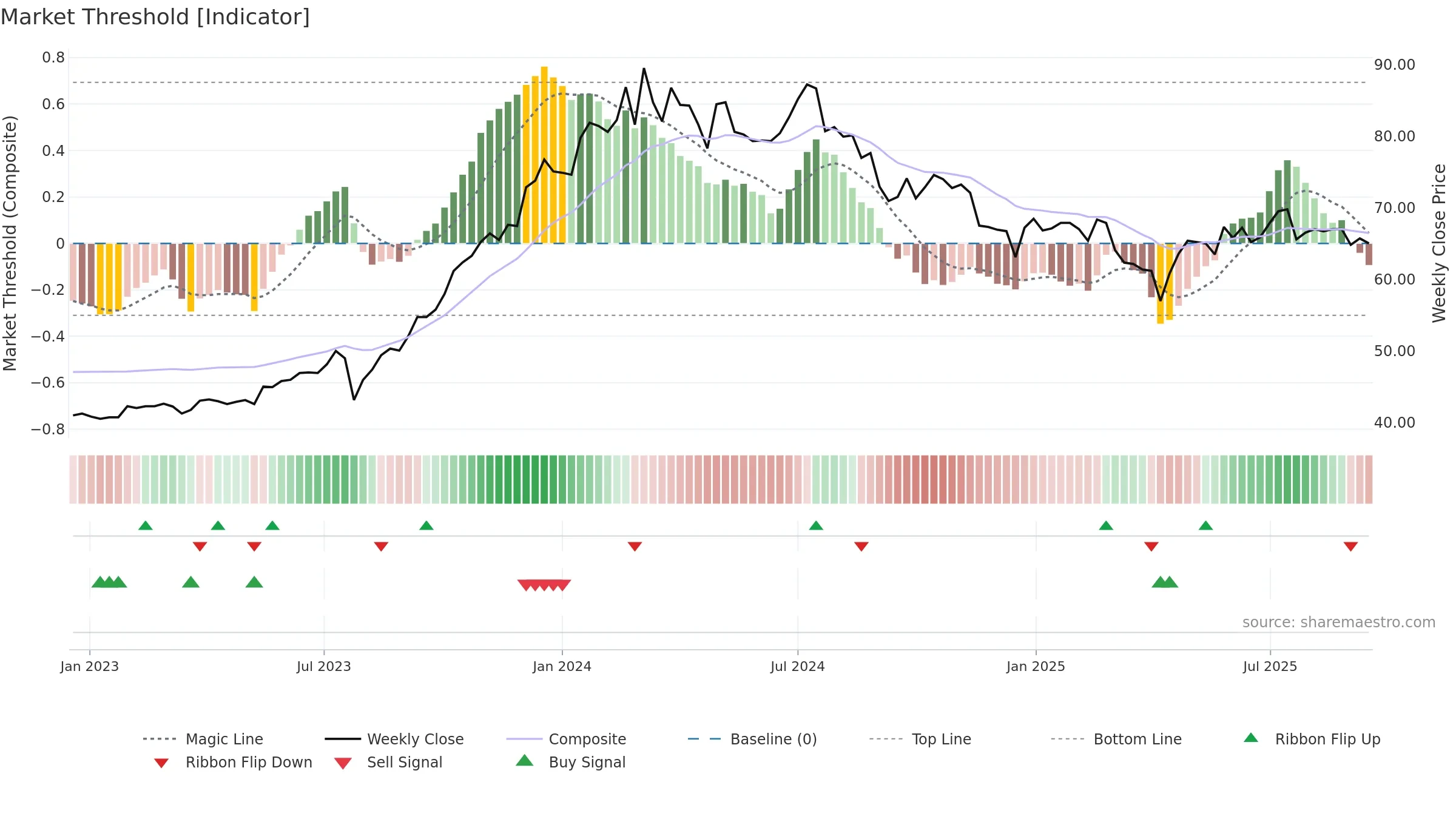Click the 0.6 tick on the left axis
The width and height of the screenshot is (1456, 819).
(53, 104)
